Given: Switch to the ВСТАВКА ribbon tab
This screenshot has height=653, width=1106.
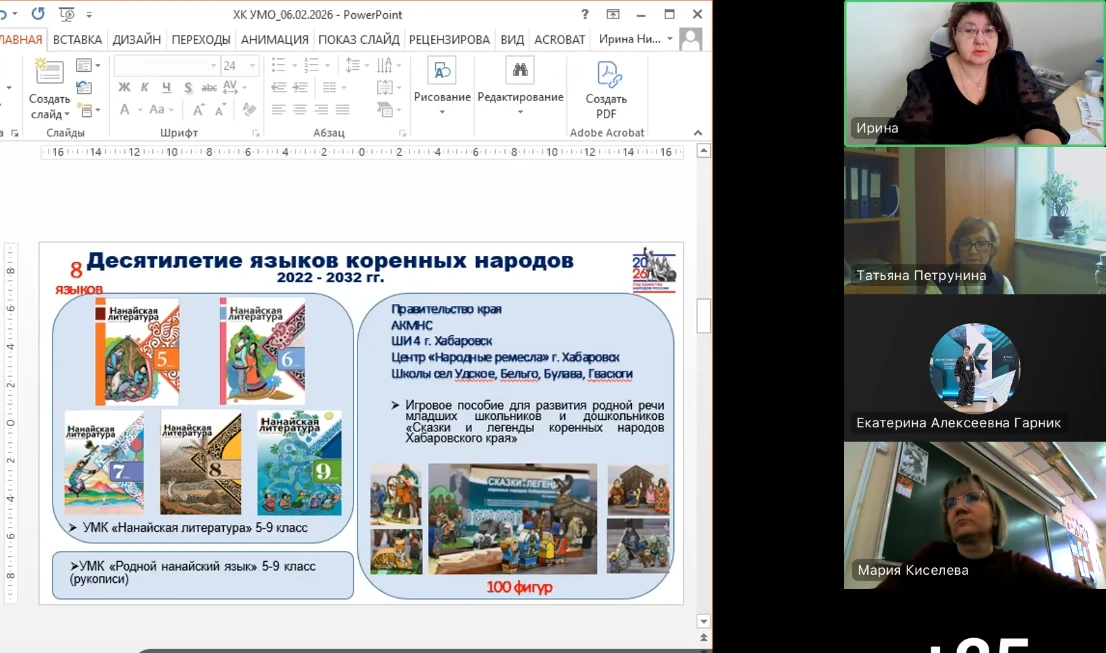Looking at the screenshot, I should tap(77, 40).
